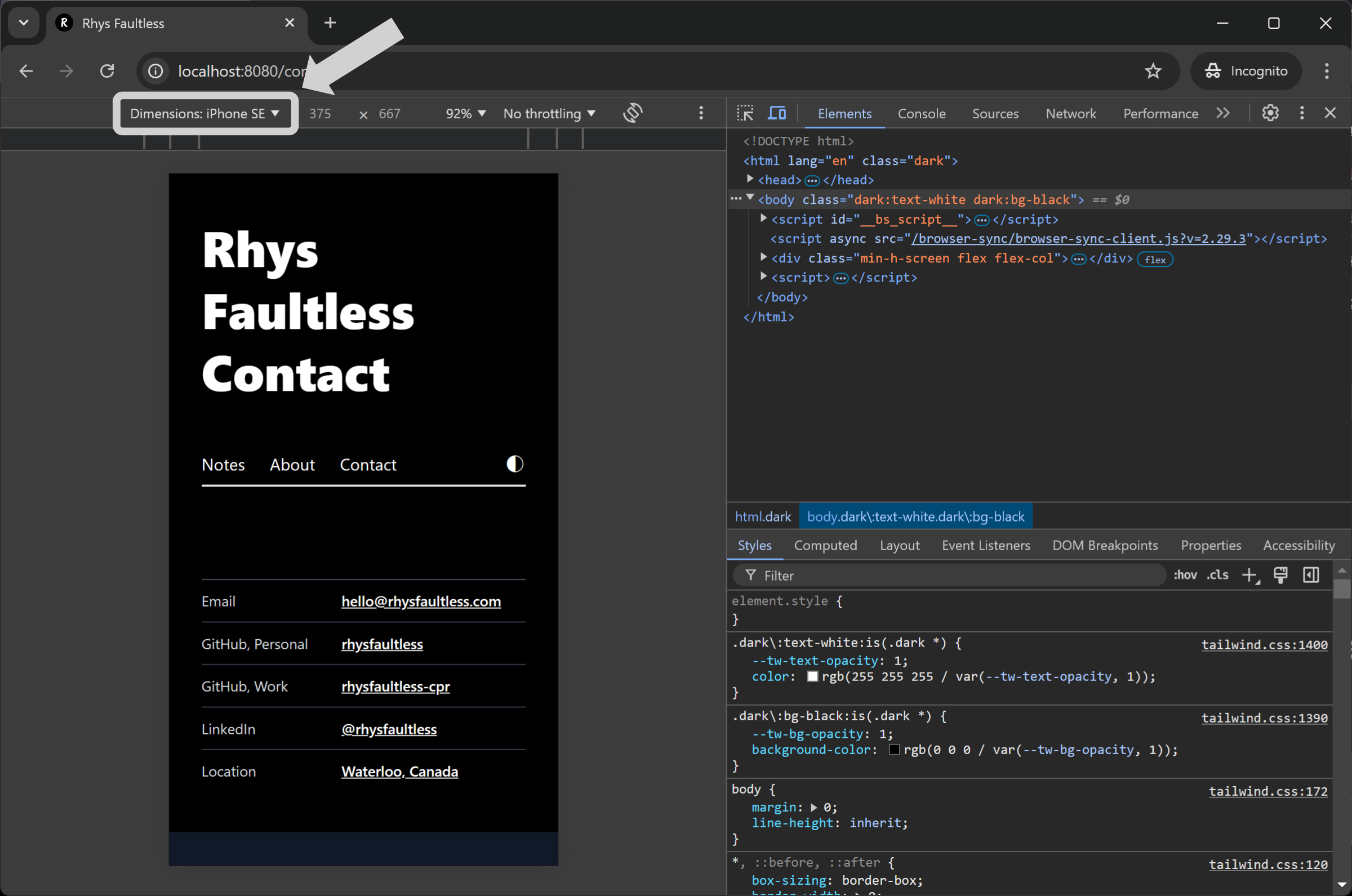Switch to the Sources tab
The image size is (1352, 896).
pyautogui.click(x=995, y=113)
